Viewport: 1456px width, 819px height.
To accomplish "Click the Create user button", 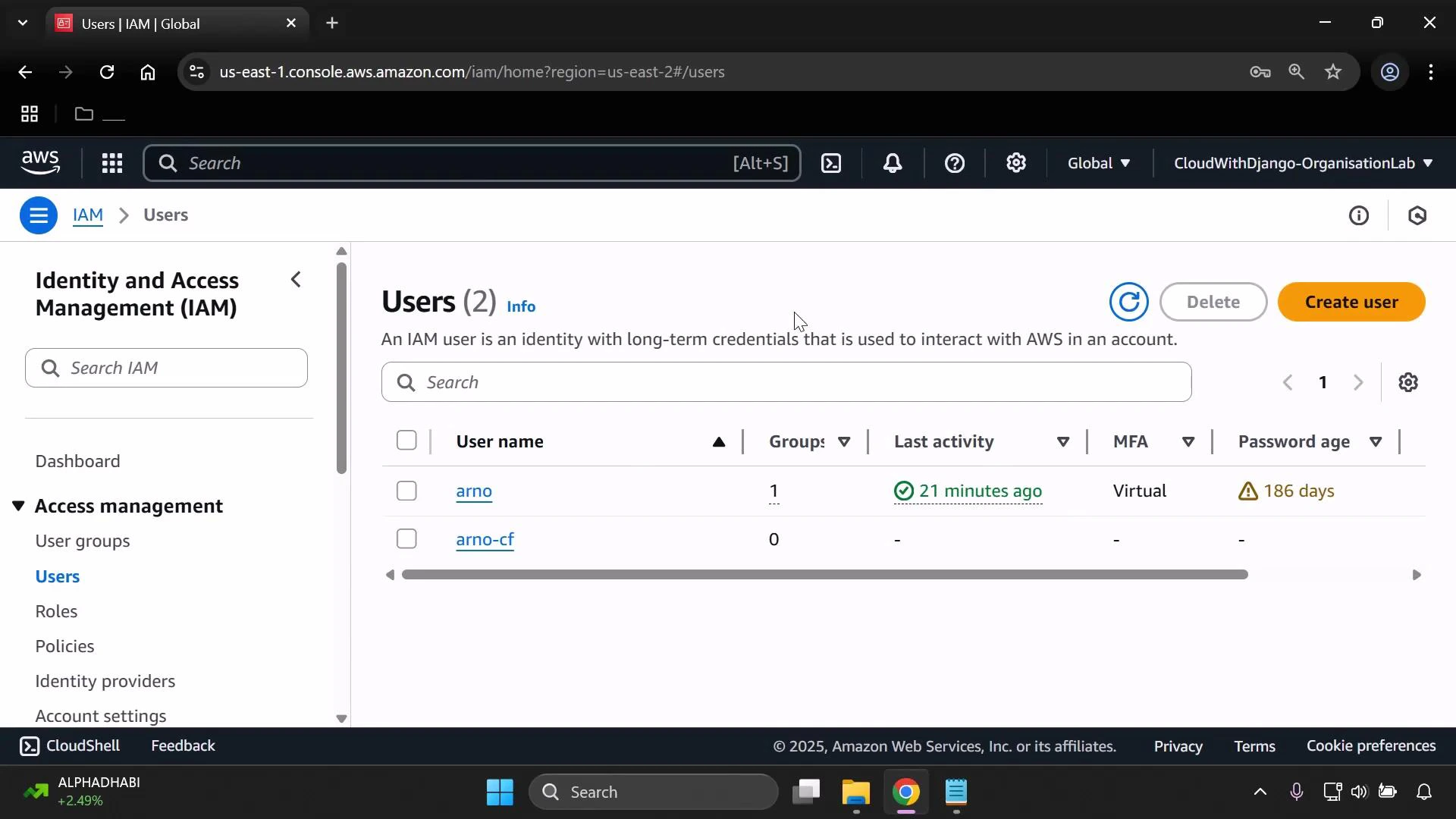I will pyautogui.click(x=1352, y=301).
